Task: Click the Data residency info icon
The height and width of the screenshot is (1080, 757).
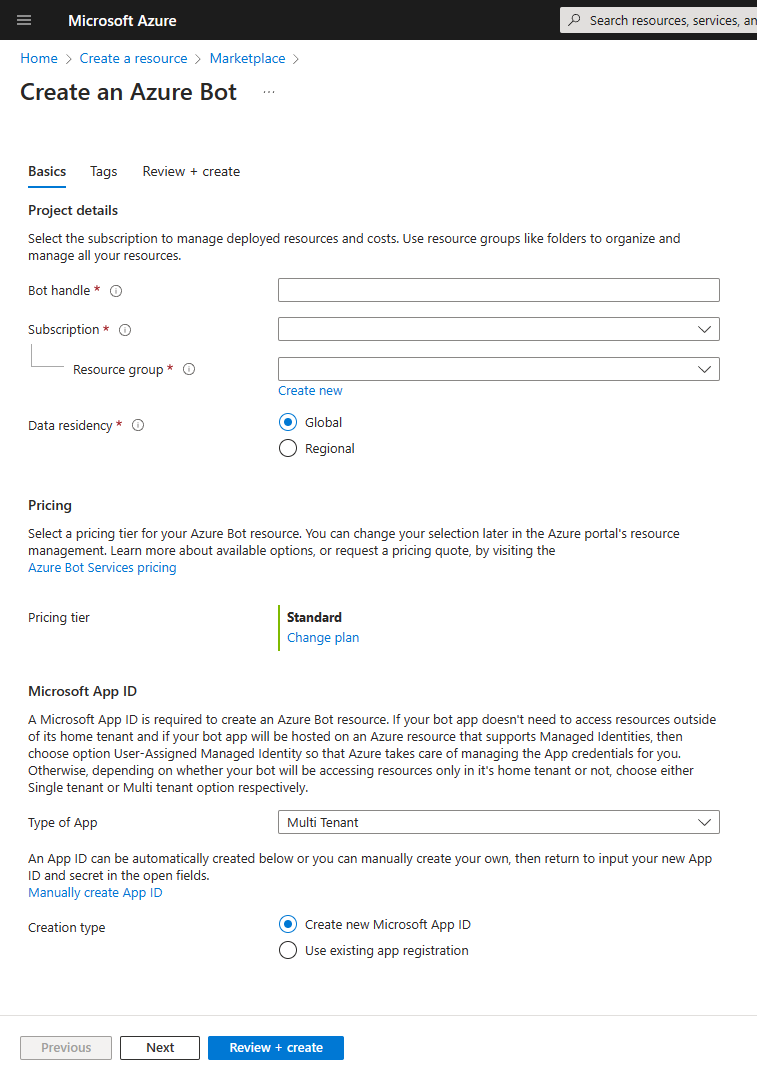Action: [x=137, y=425]
